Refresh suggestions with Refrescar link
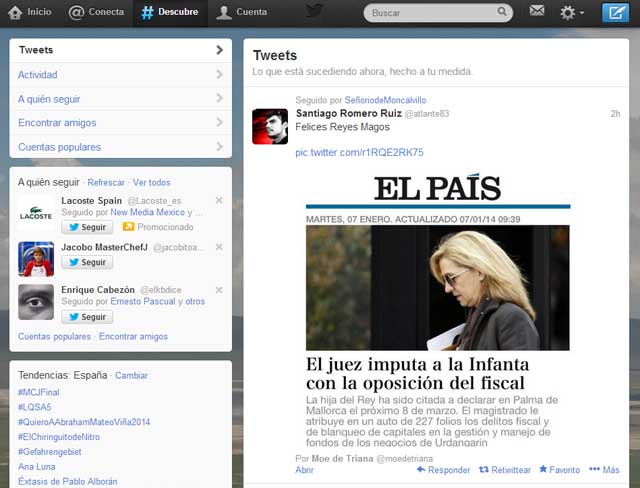This screenshot has height=488, width=640. click(106, 182)
